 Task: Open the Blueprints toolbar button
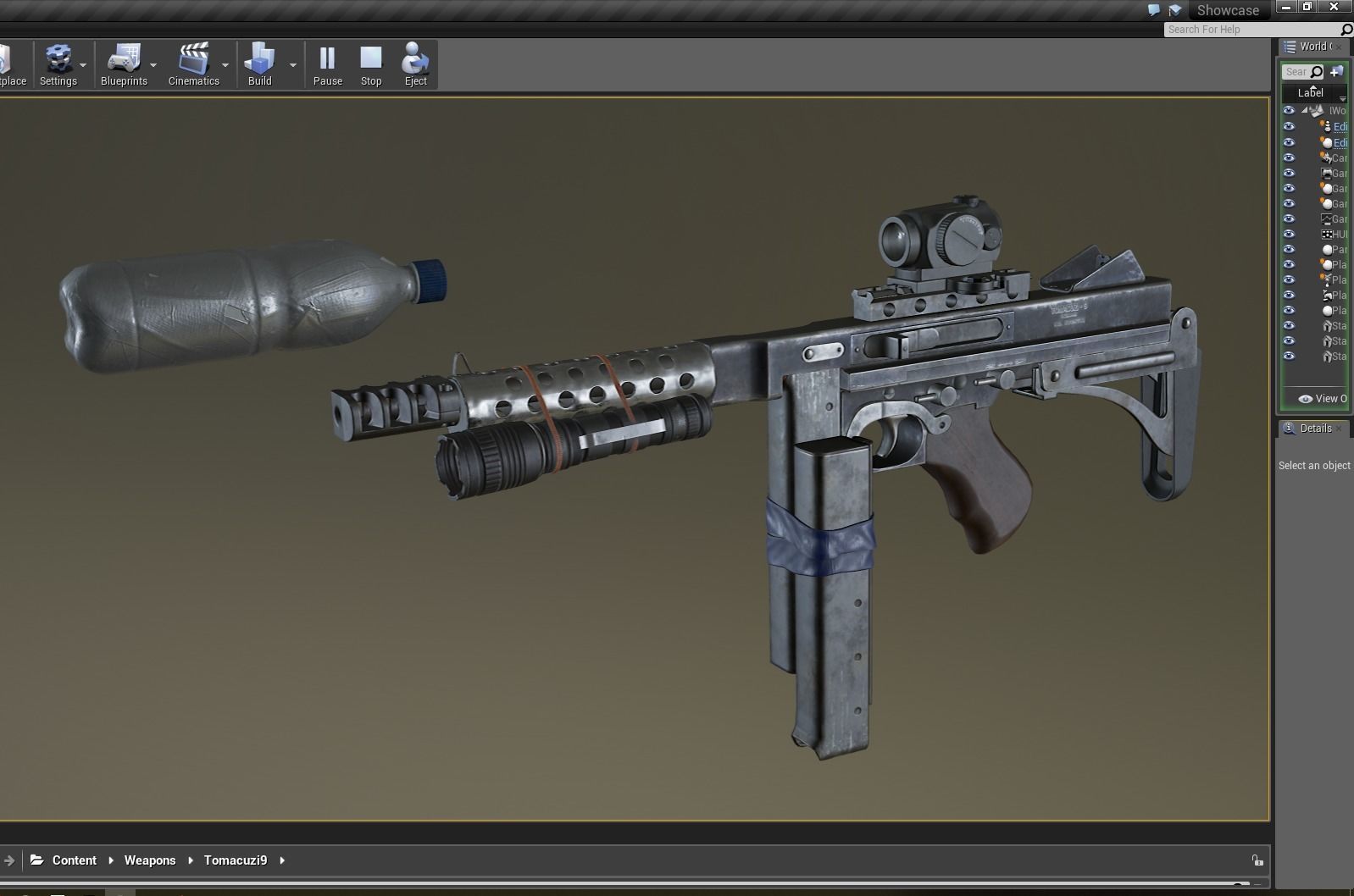pyautogui.click(x=124, y=65)
